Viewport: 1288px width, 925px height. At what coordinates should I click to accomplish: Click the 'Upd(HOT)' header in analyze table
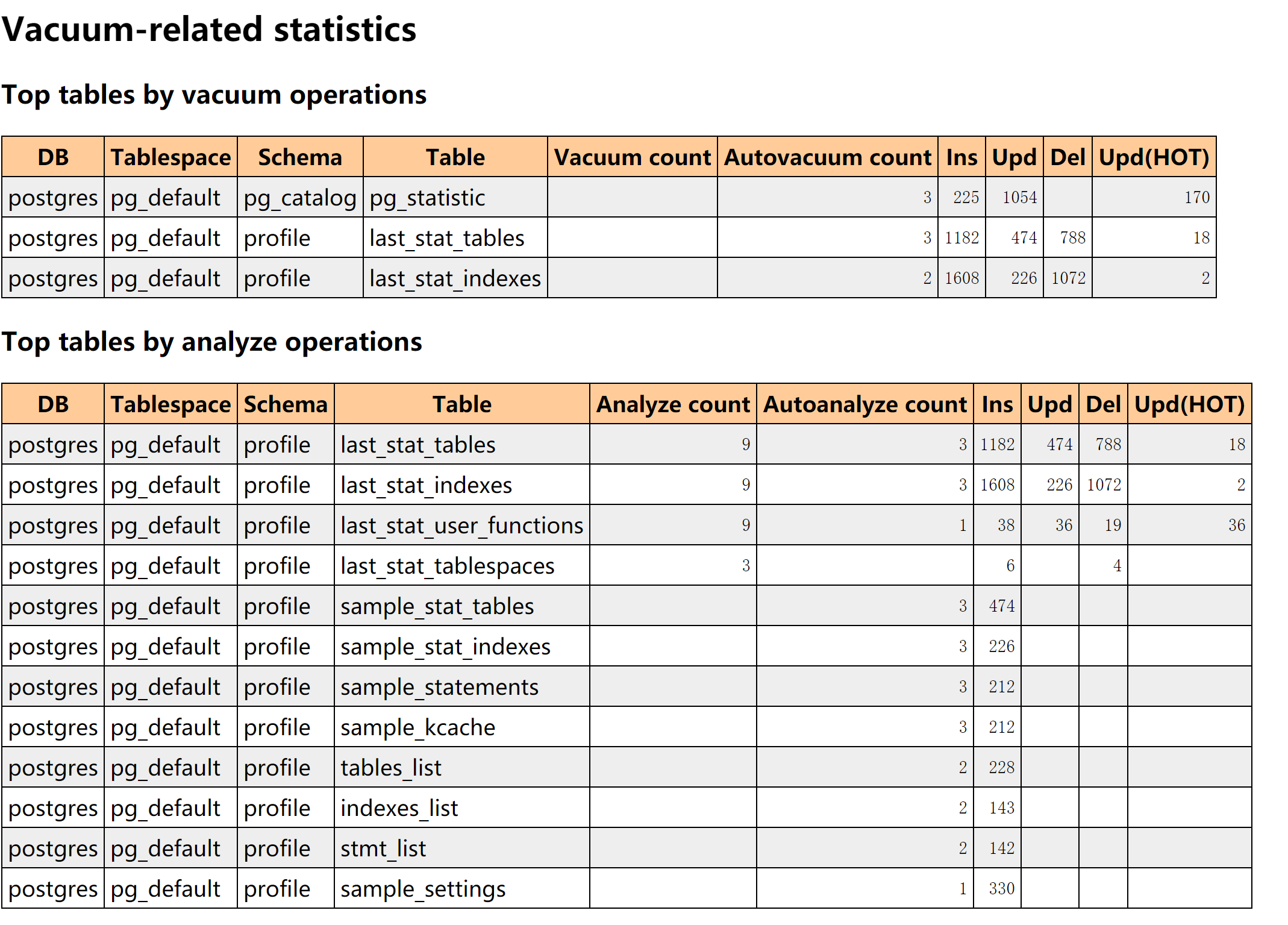pos(1190,404)
